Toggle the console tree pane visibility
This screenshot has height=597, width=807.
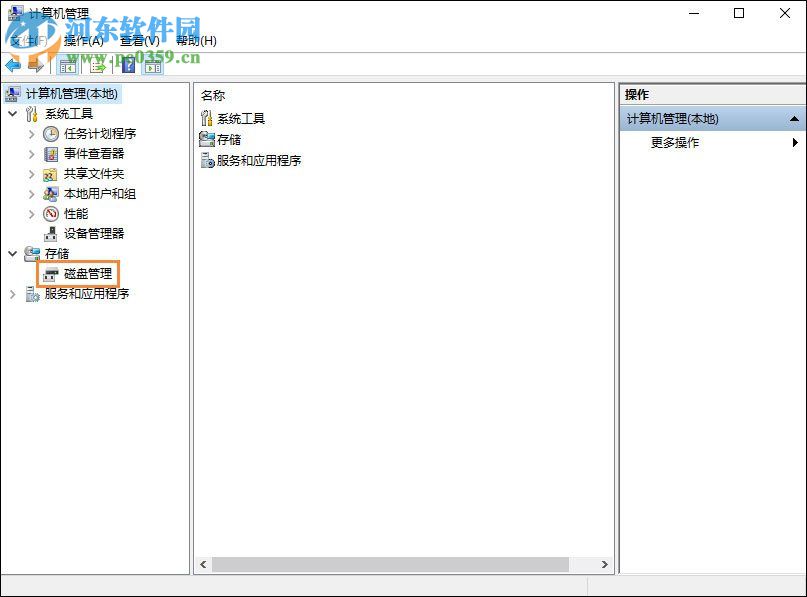click(x=67, y=64)
